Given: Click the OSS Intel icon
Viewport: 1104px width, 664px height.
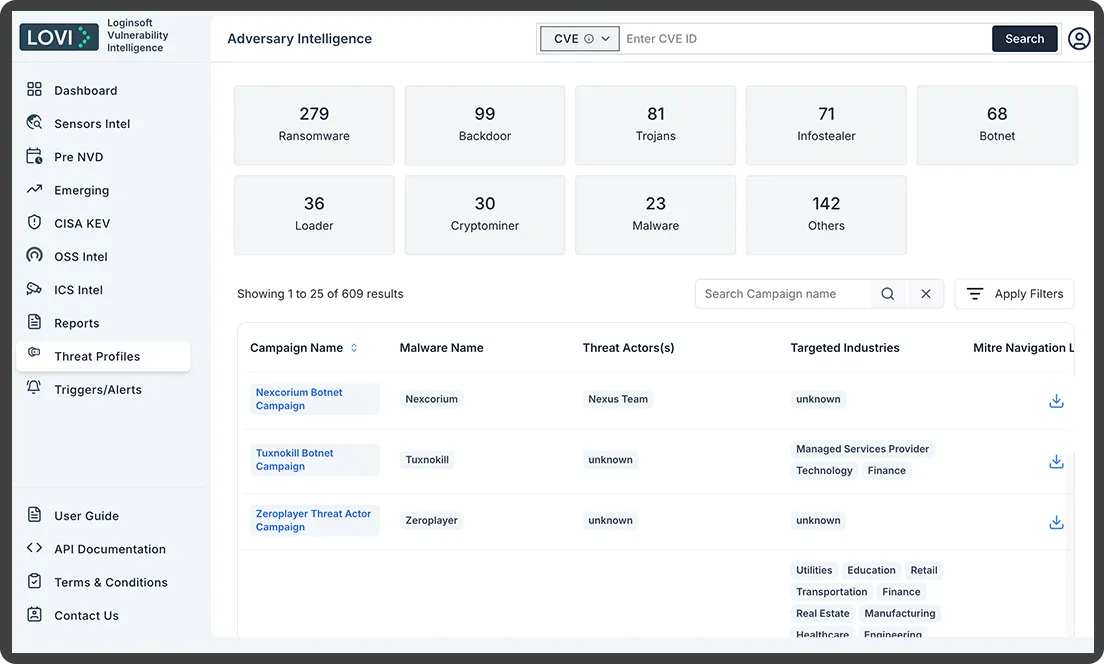Looking at the screenshot, I should 34,255.
